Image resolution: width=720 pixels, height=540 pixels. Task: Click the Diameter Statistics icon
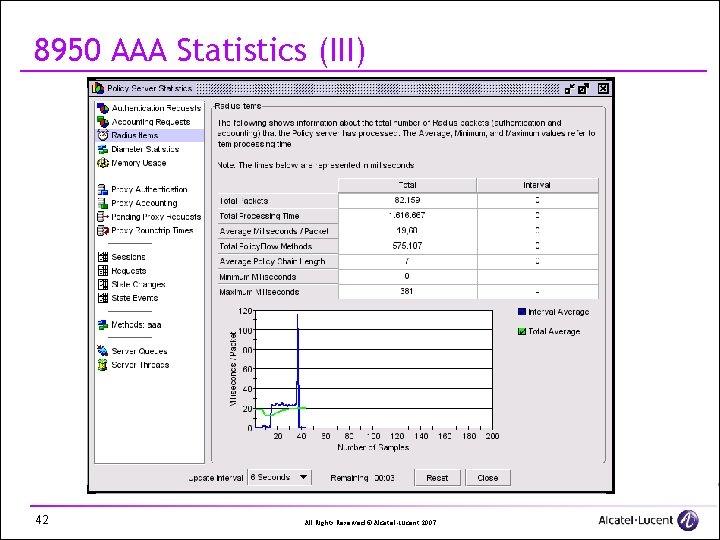(103, 149)
